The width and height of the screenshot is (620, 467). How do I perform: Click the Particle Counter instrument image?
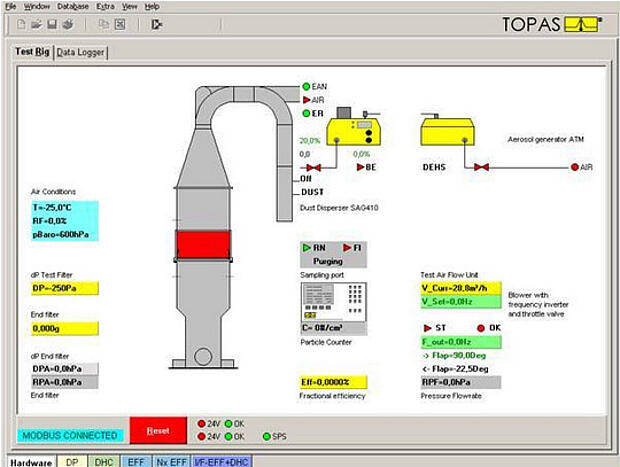click(x=333, y=302)
